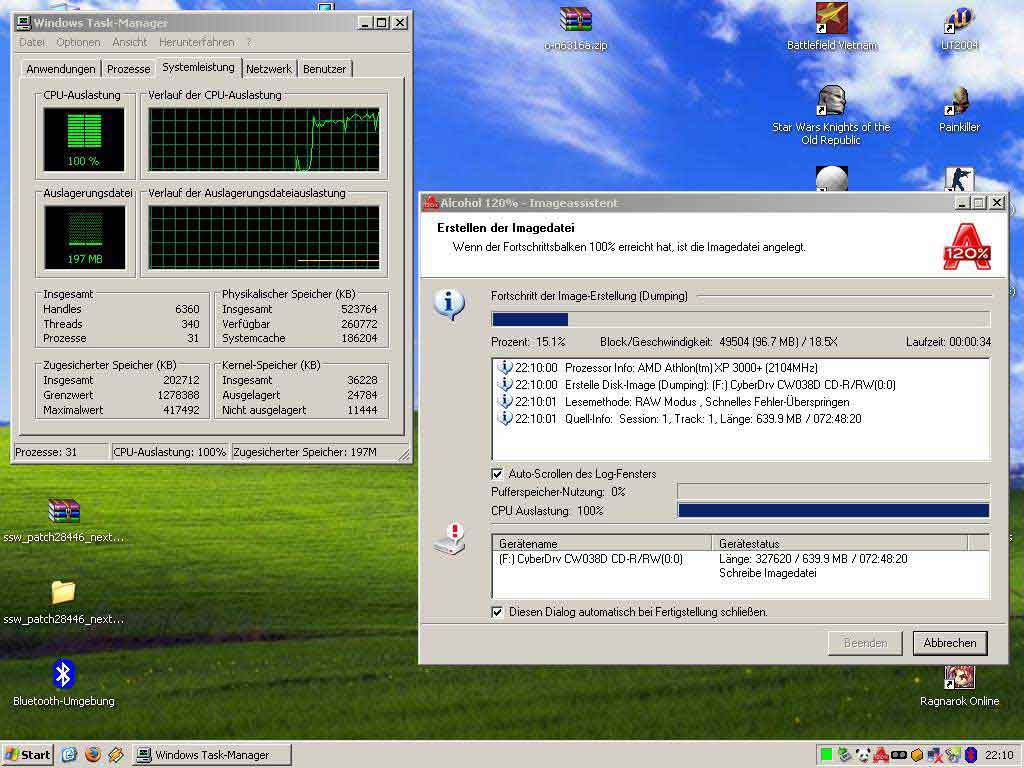Click the disconnected network tray icon
Viewport: 1024px width, 768px height.
point(935,755)
